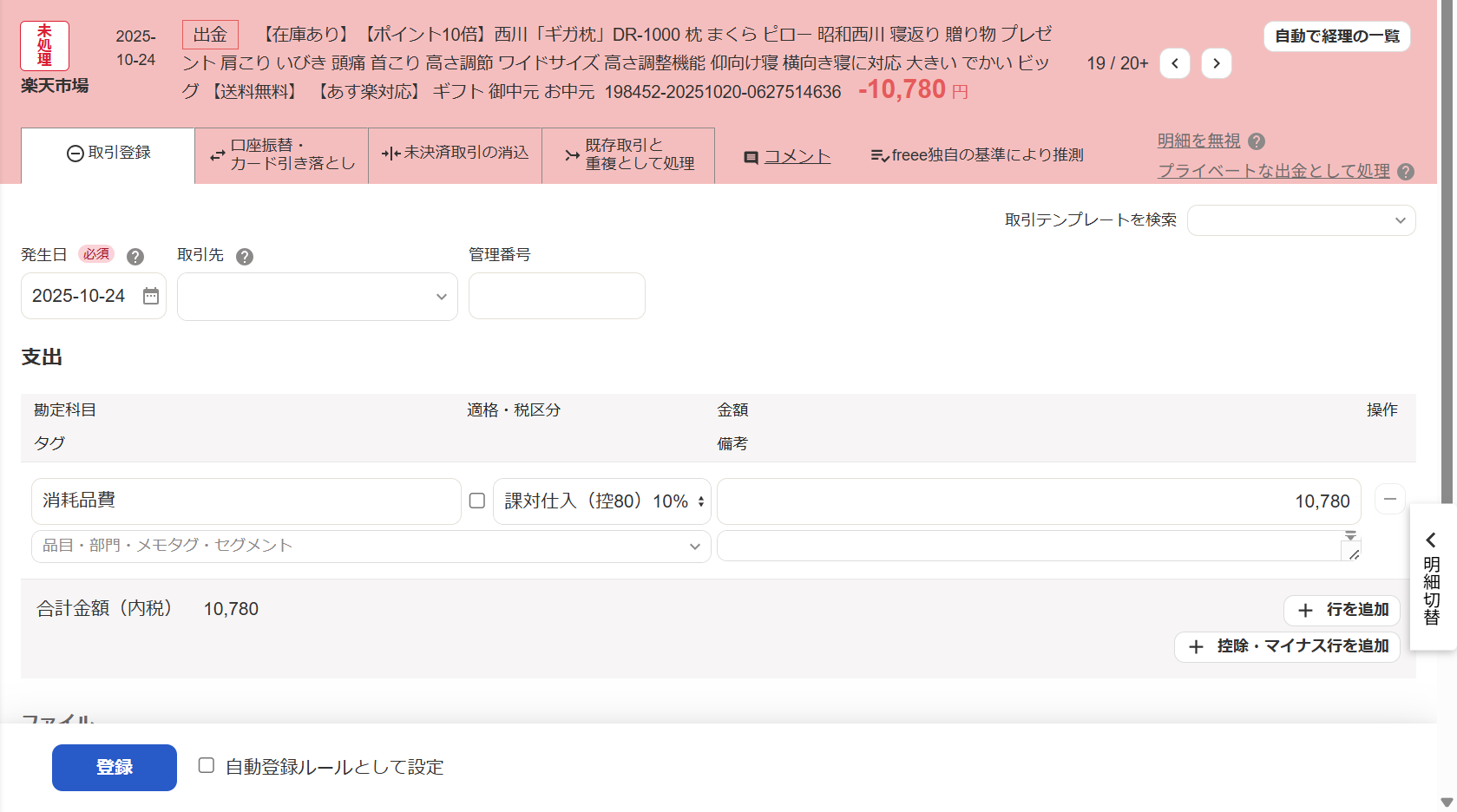Open calendar picker for 発生日

(151, 296)
